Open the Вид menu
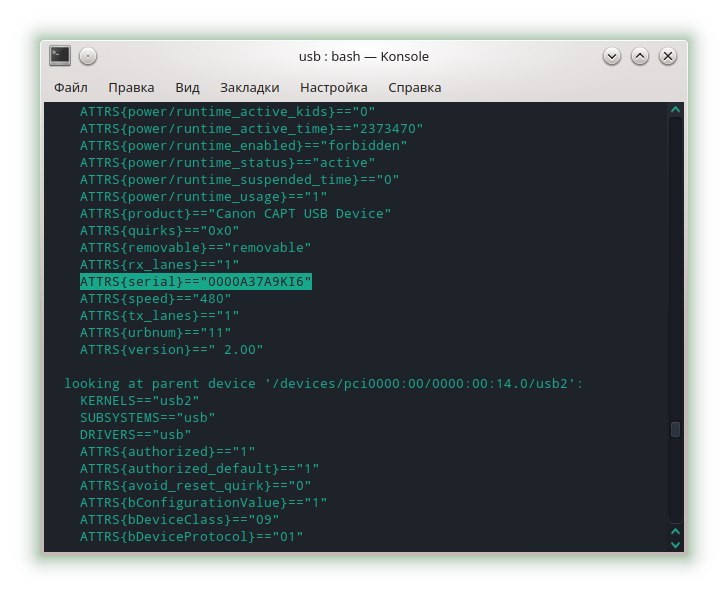Image resolution: width=728 pixels, height=596 pixels. (187, 87)
